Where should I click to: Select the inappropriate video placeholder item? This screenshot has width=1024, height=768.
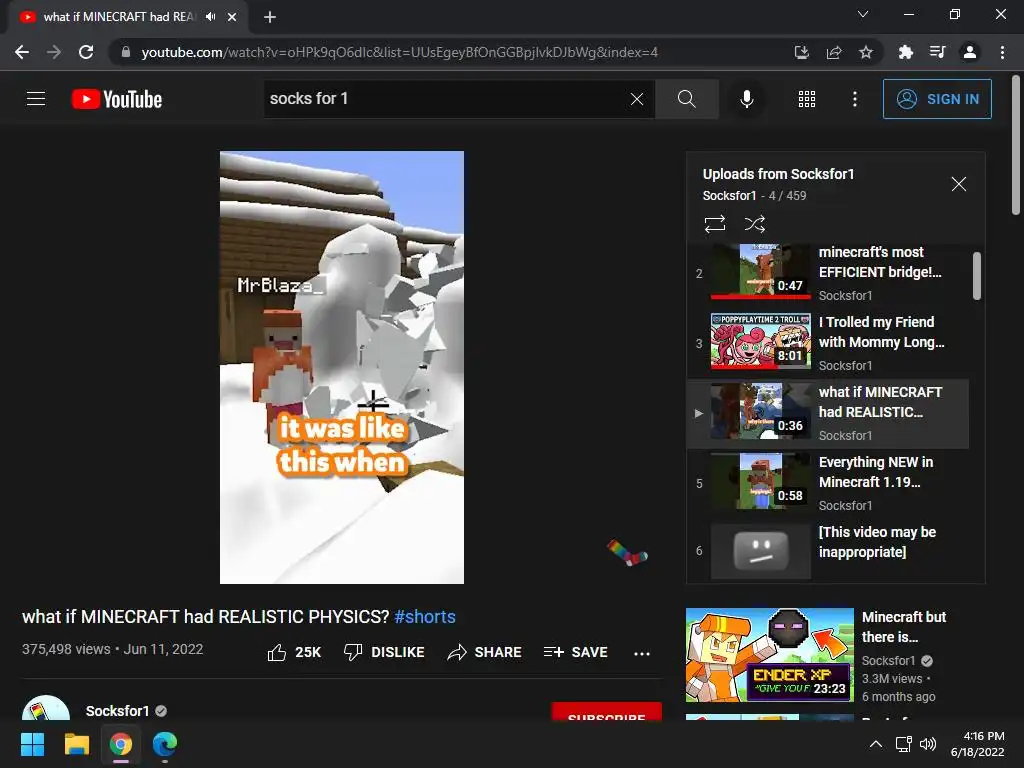pos(828,551)
